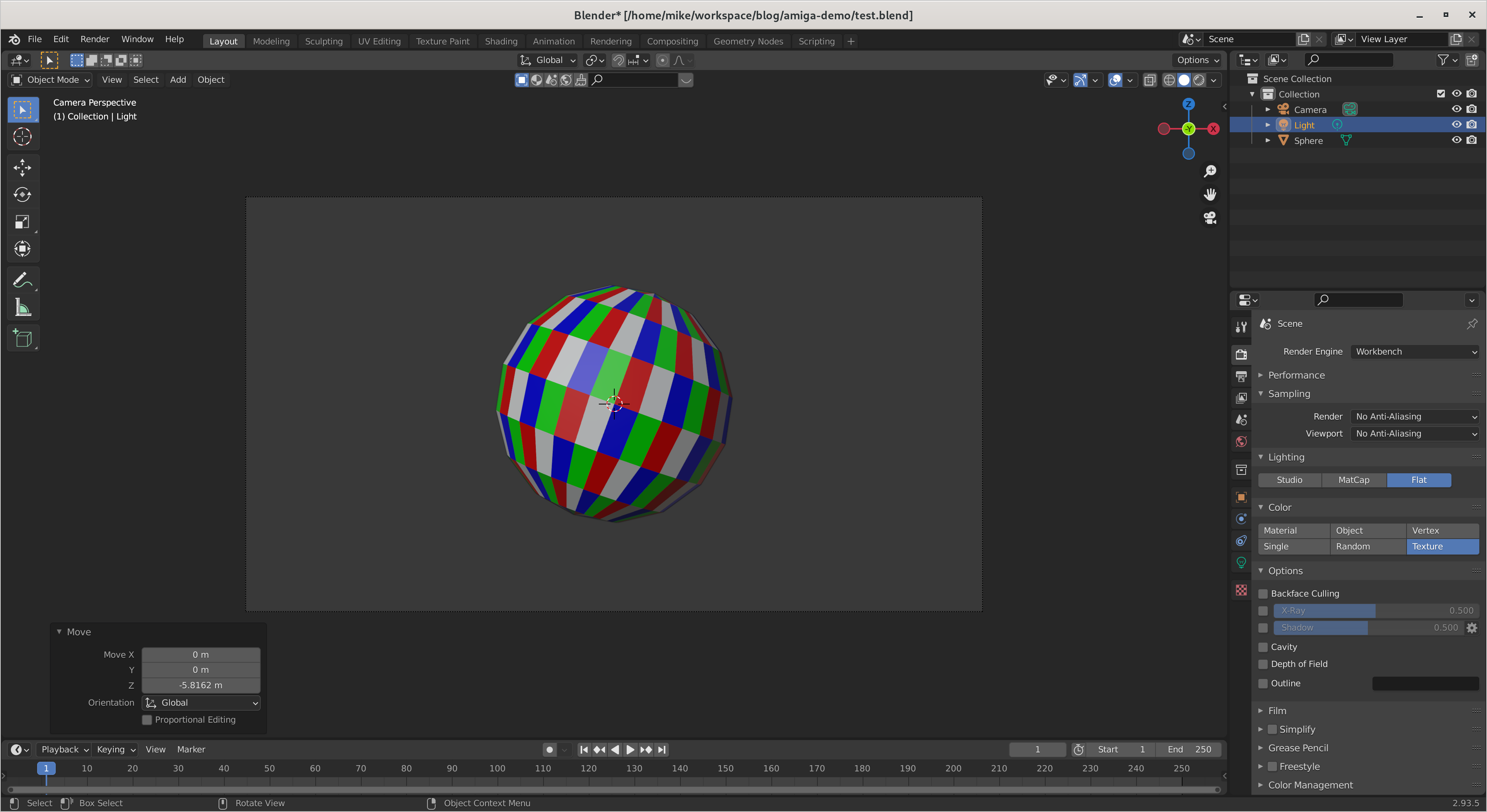Open the Render menu
Viewport: 1487px width, 812px height.
pyautogui.click(x=95, y=39)
